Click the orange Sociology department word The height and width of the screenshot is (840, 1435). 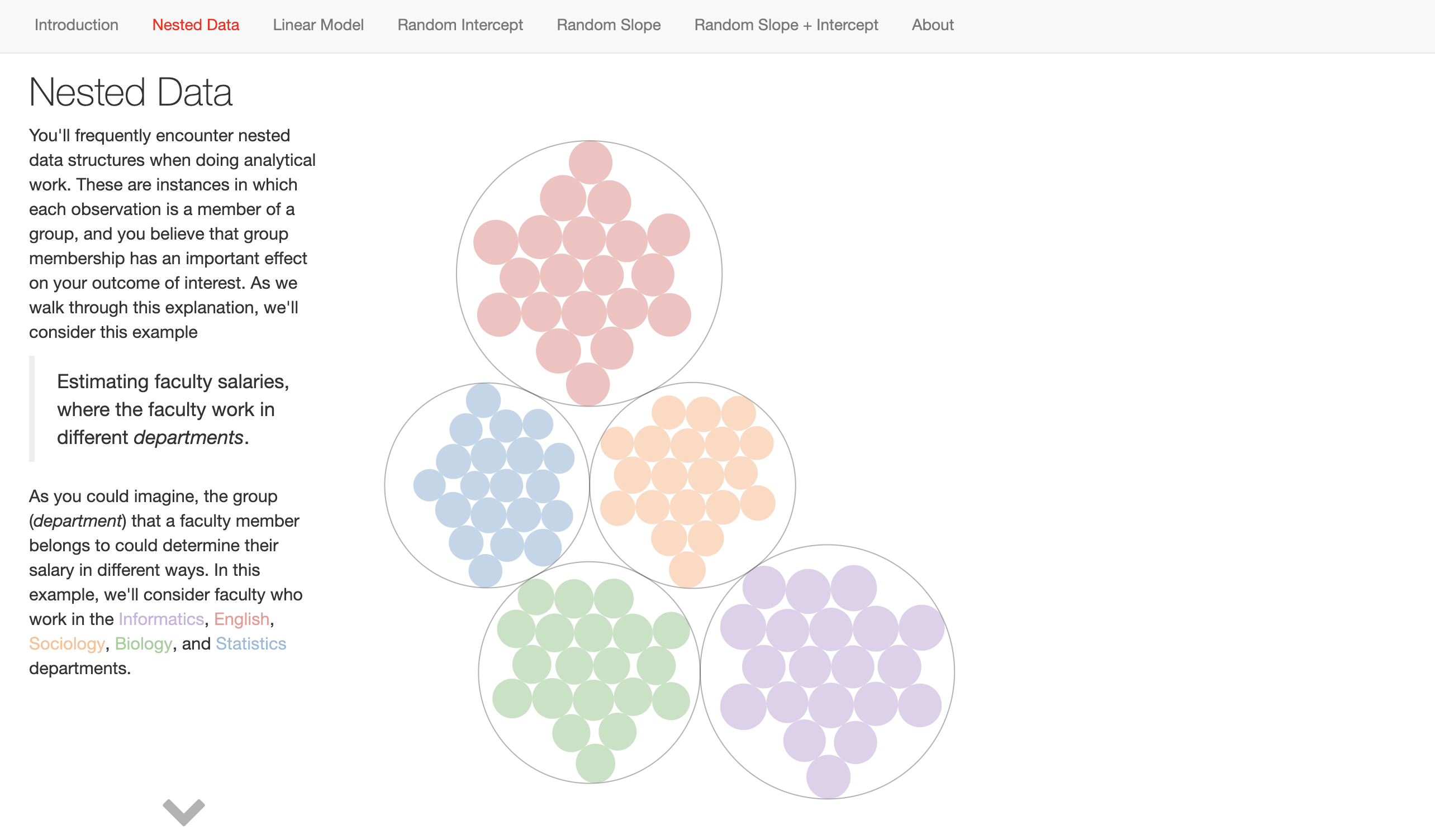click(x=66, y=643)
